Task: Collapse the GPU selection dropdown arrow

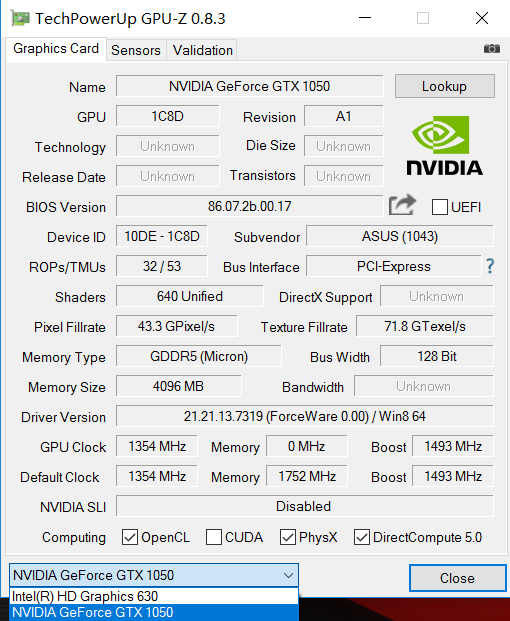Action: (289, 575)
